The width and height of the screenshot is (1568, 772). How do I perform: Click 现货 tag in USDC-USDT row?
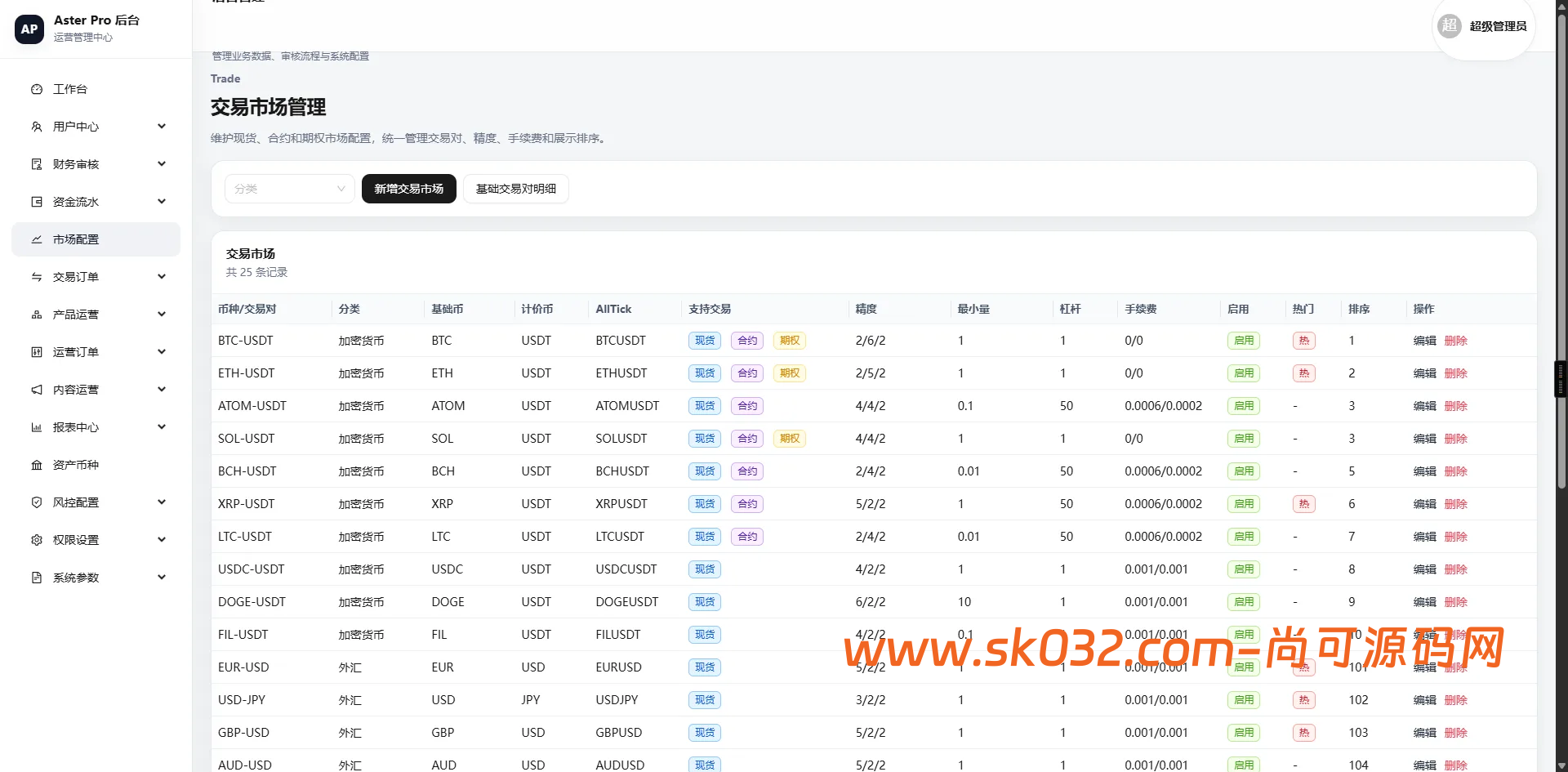[704, 569]
